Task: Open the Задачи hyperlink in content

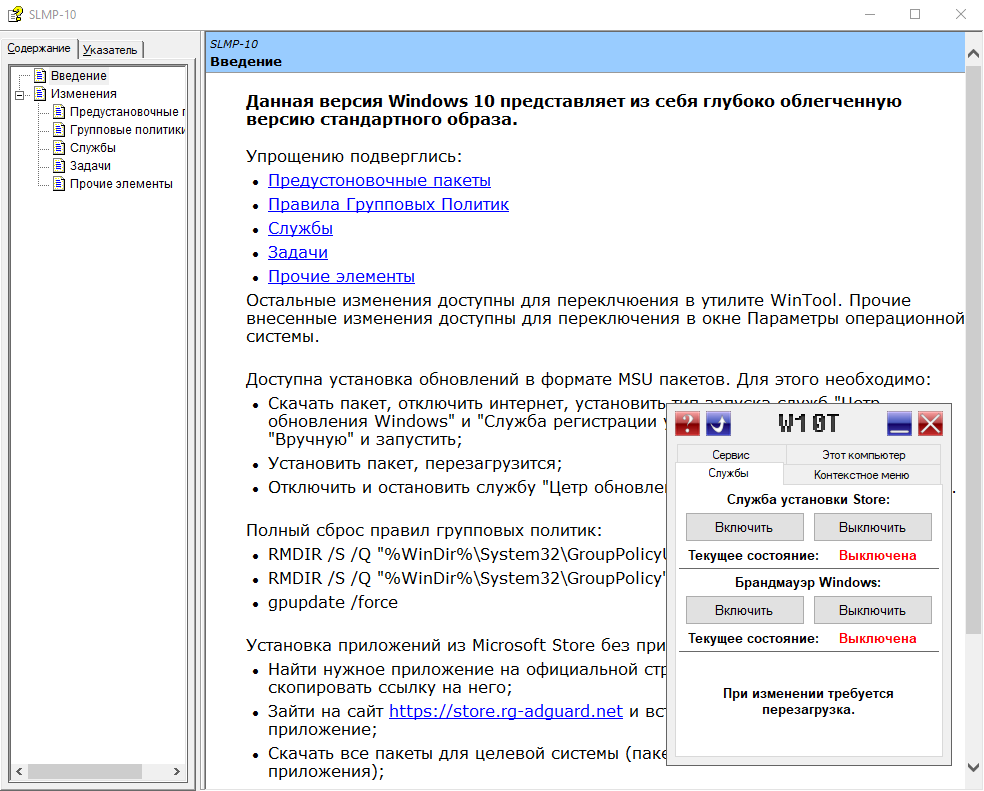Action: 297,252
